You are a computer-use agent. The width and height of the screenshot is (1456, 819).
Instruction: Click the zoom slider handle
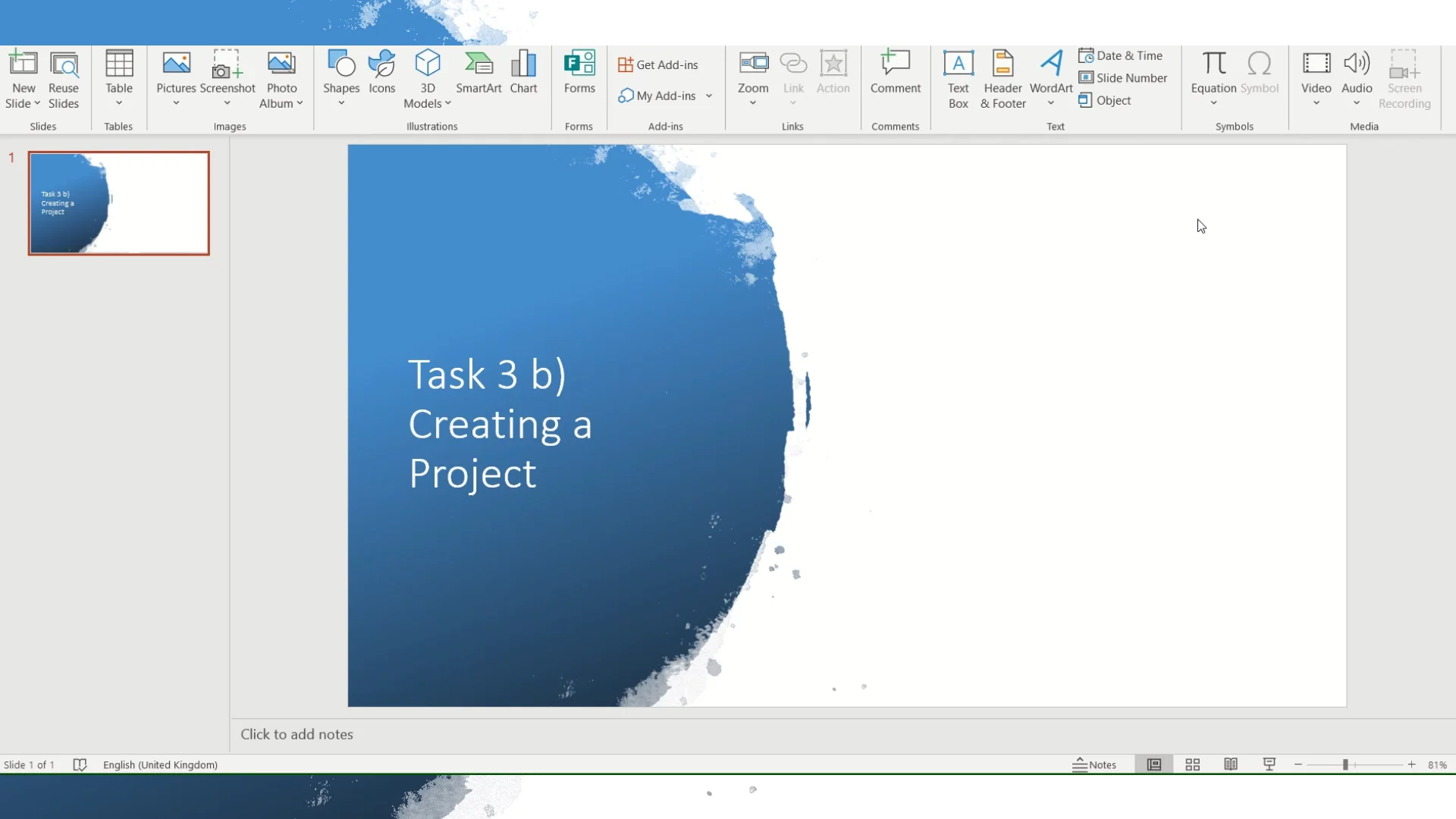[1345, 764]
